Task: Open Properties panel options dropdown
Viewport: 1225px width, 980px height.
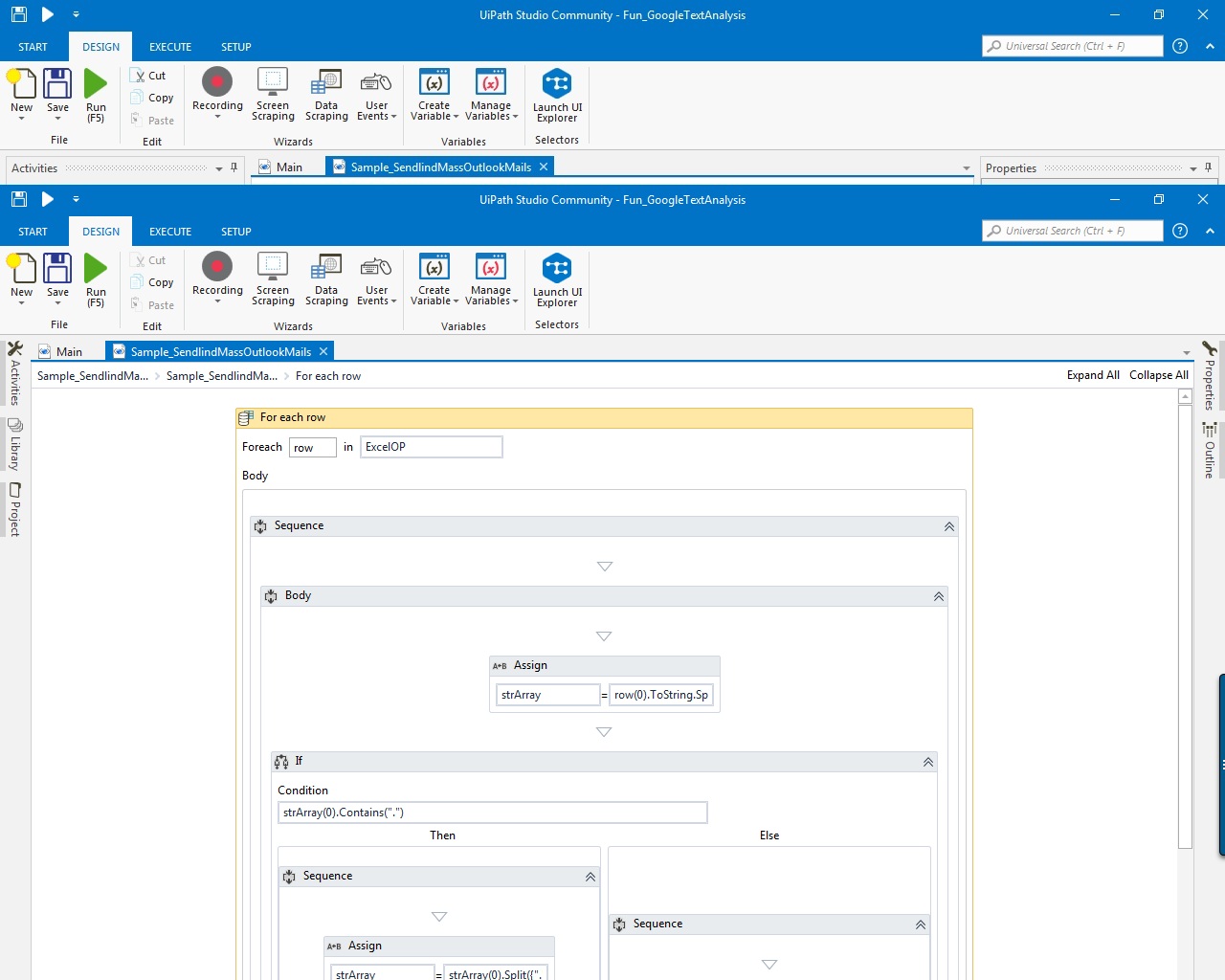Action: tap(1193, 168)
